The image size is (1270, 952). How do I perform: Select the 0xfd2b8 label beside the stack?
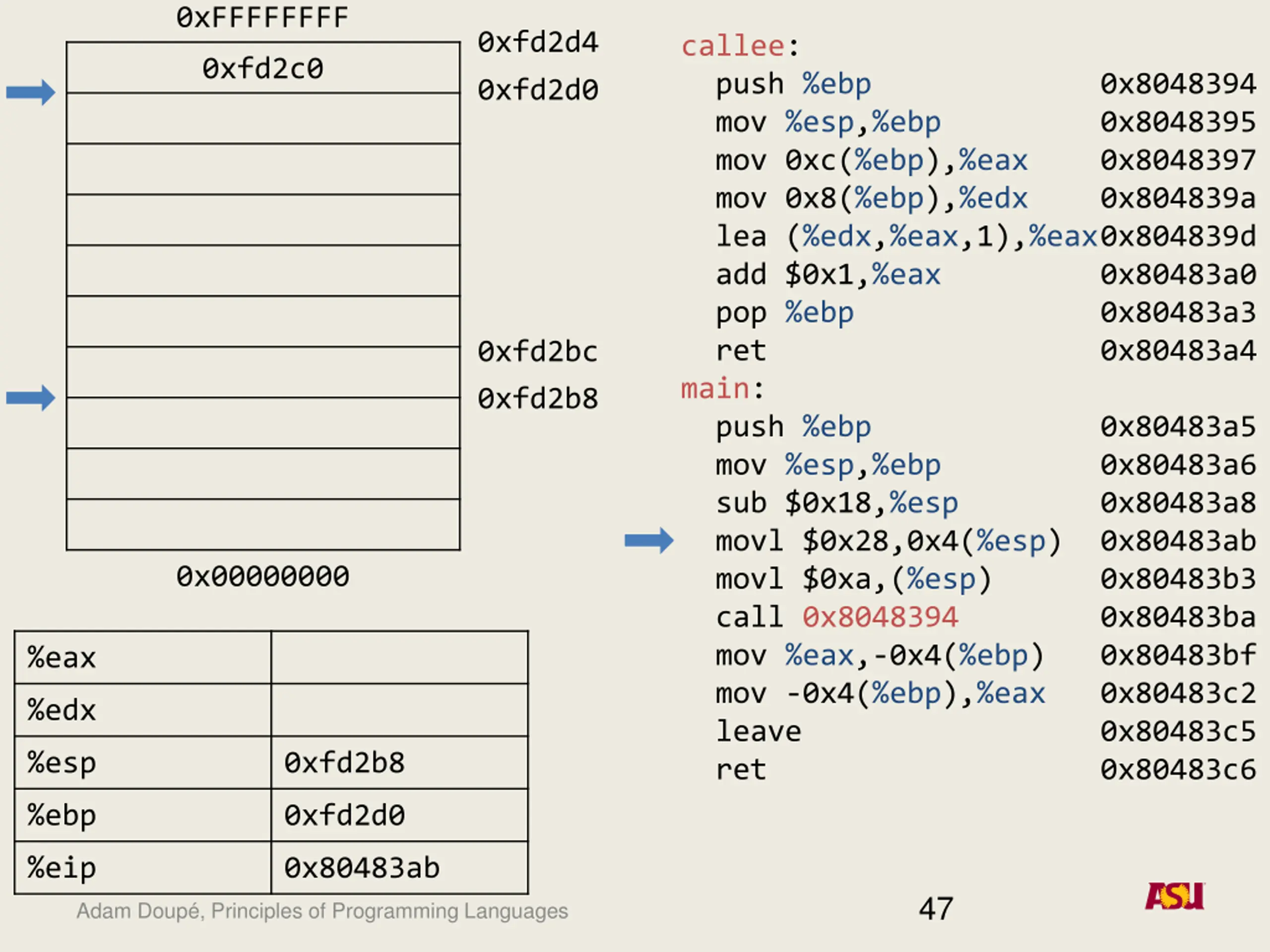point(538,398)
